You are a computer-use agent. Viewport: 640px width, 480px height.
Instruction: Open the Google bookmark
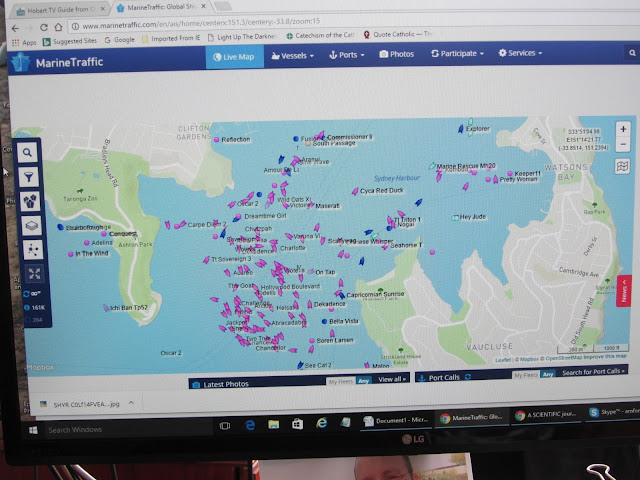click(x=120, y=40)
